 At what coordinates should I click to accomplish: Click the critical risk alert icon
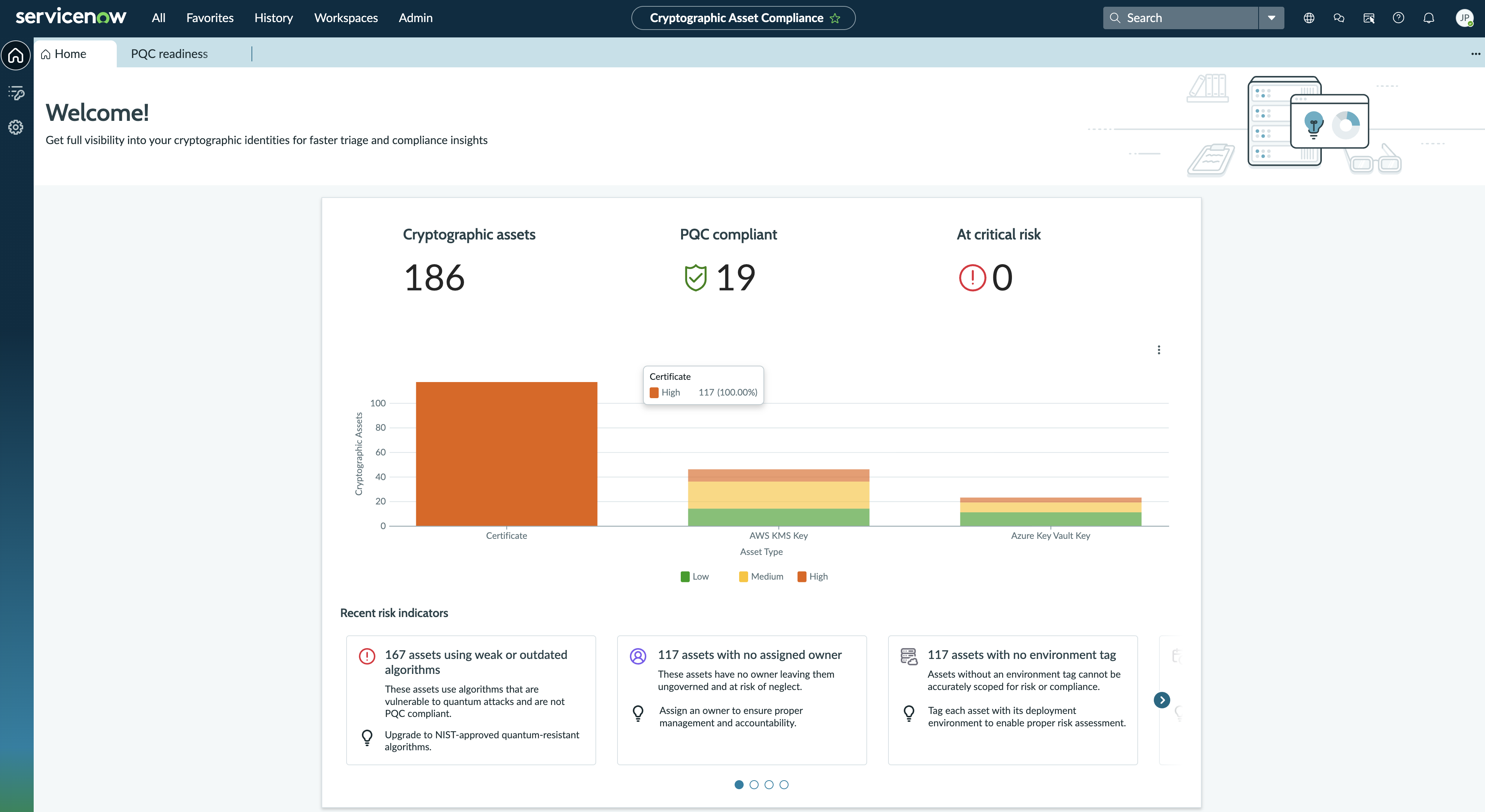tap(973, 278)
